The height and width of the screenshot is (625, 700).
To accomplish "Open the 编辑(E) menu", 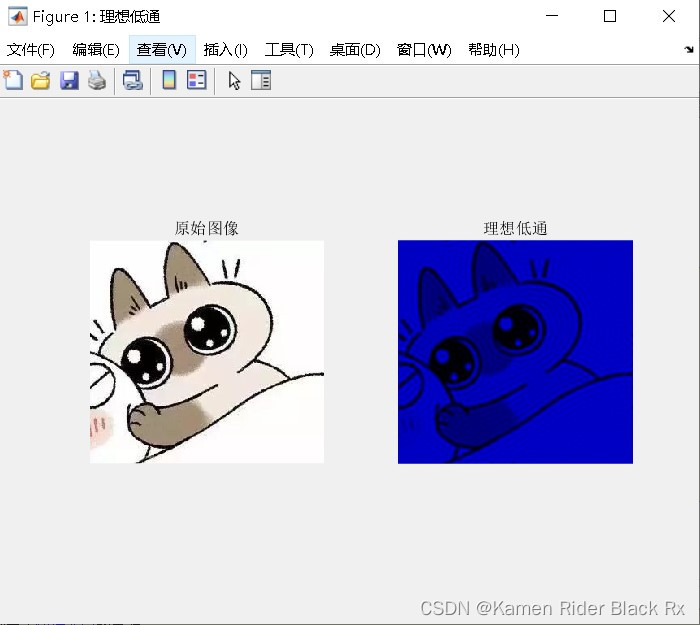I will (x=96, y=50).
